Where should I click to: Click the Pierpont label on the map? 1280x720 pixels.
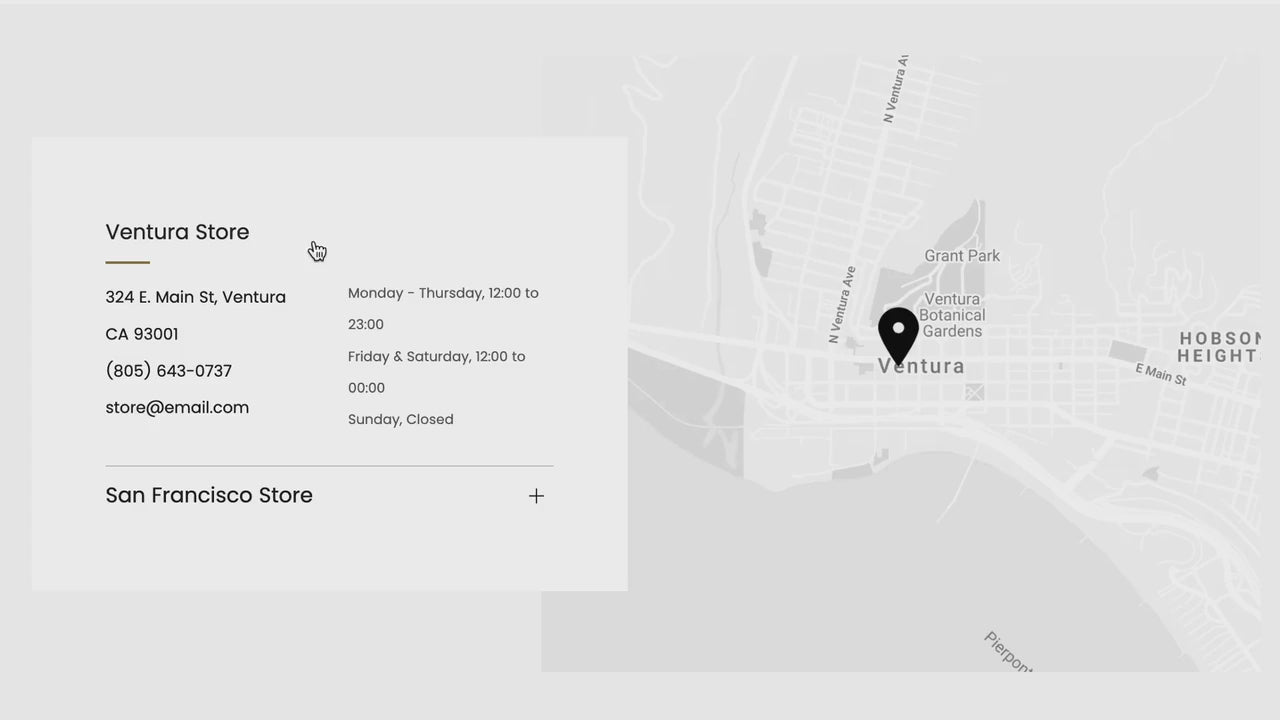1007,650
